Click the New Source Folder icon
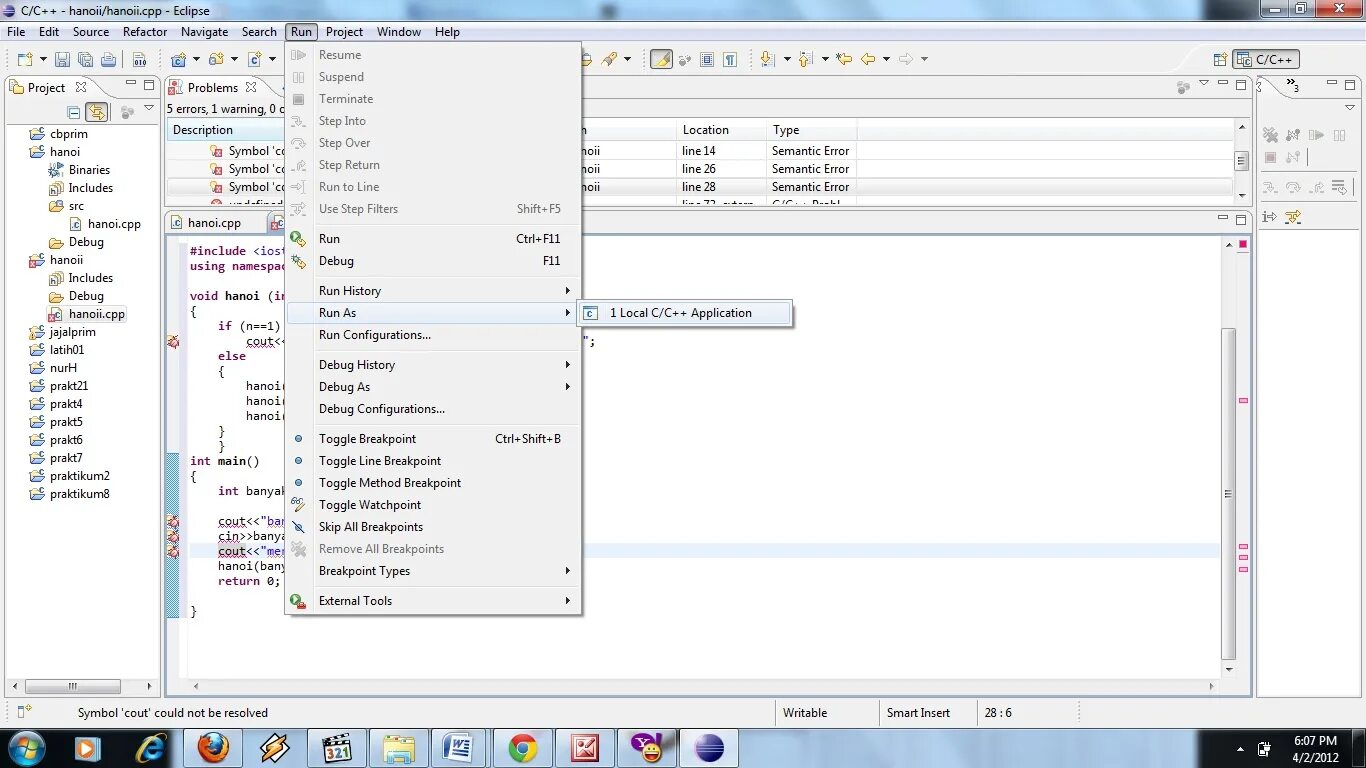 click(x=216, y=59)
